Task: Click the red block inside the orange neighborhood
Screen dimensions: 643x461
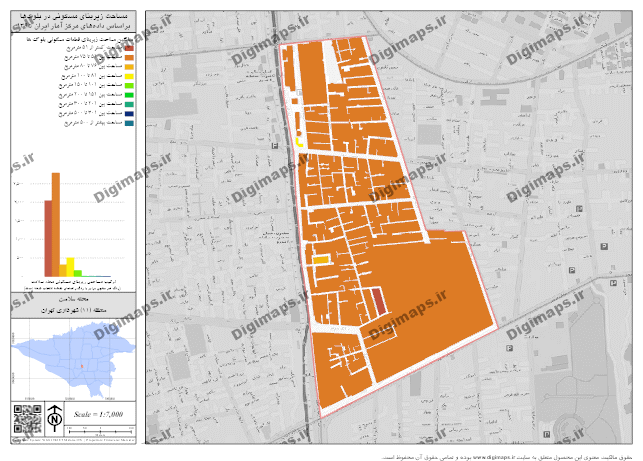Action: (379, 301)
